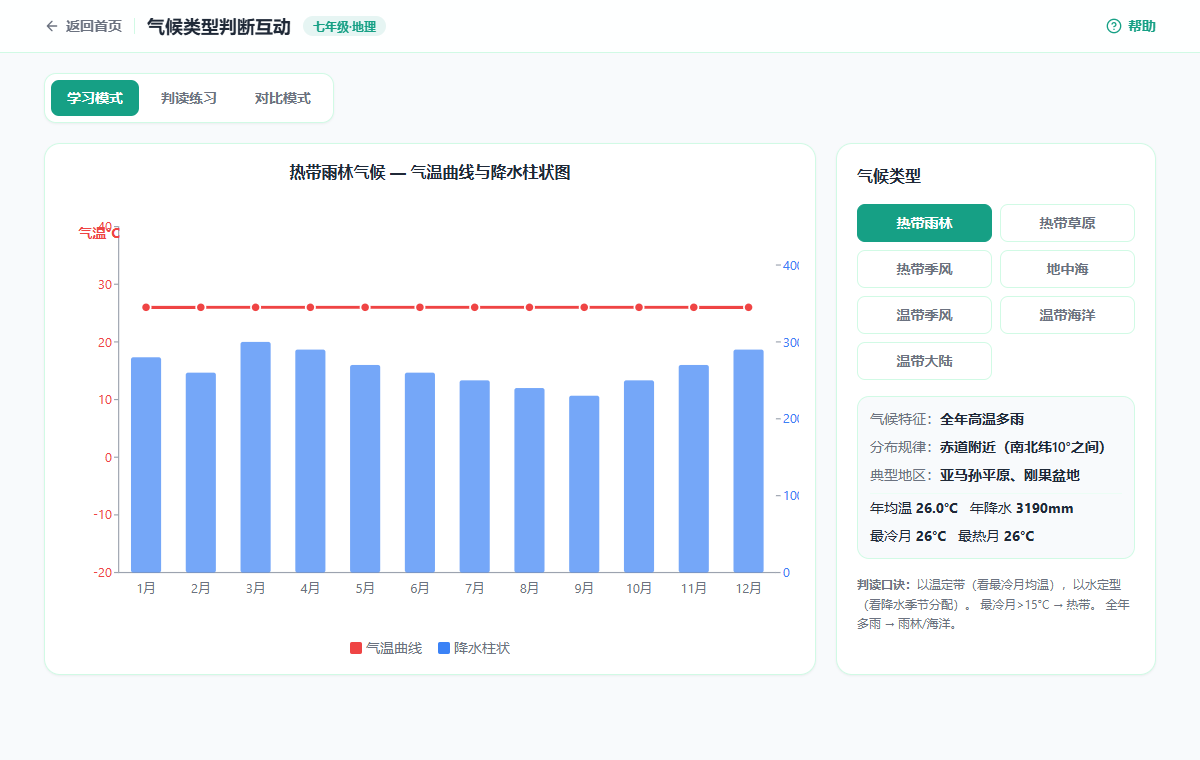The width and height of the screenshot is (1200, 760).
Task: Click the 降水柱状 legend label
Action: 482,649
